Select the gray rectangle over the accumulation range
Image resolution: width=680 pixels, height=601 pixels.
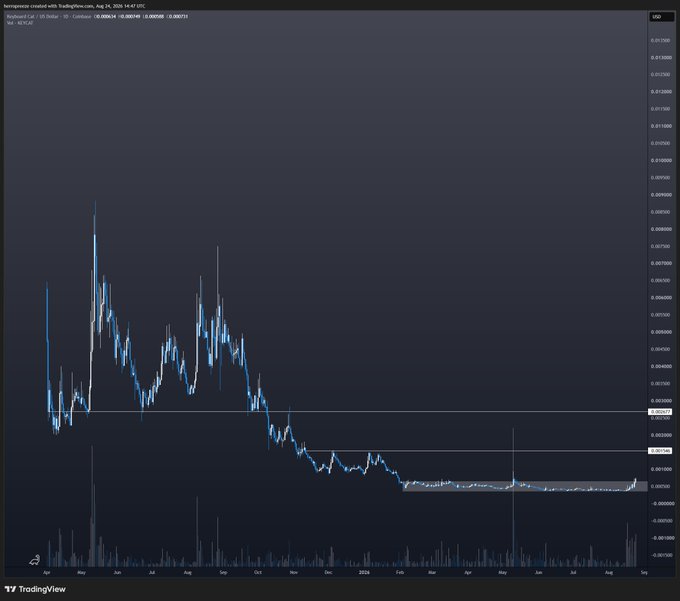click(525, 486)
